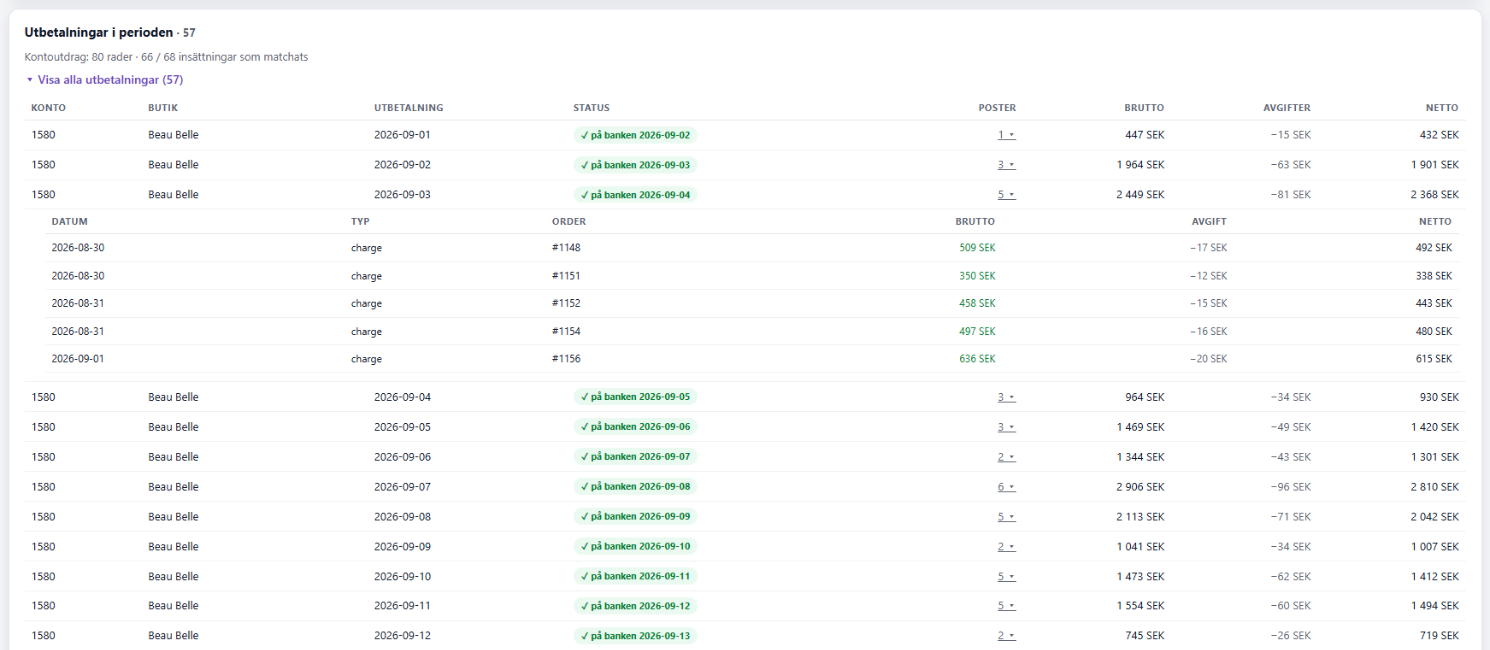Screen dimensions: 1490x650
Task: Expand poster for payout 2026-09-05
Action: click(x=1006, y=427)
